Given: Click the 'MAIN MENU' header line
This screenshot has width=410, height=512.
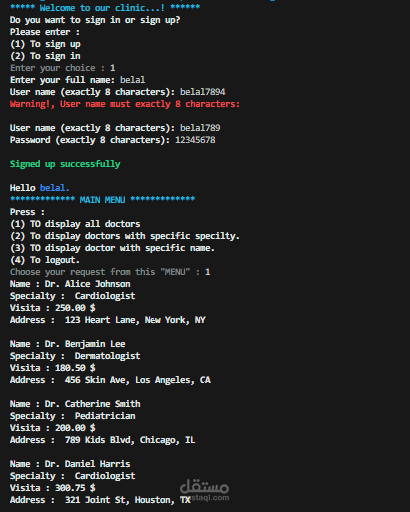Looking at the screenshot, I should (102, 200).
